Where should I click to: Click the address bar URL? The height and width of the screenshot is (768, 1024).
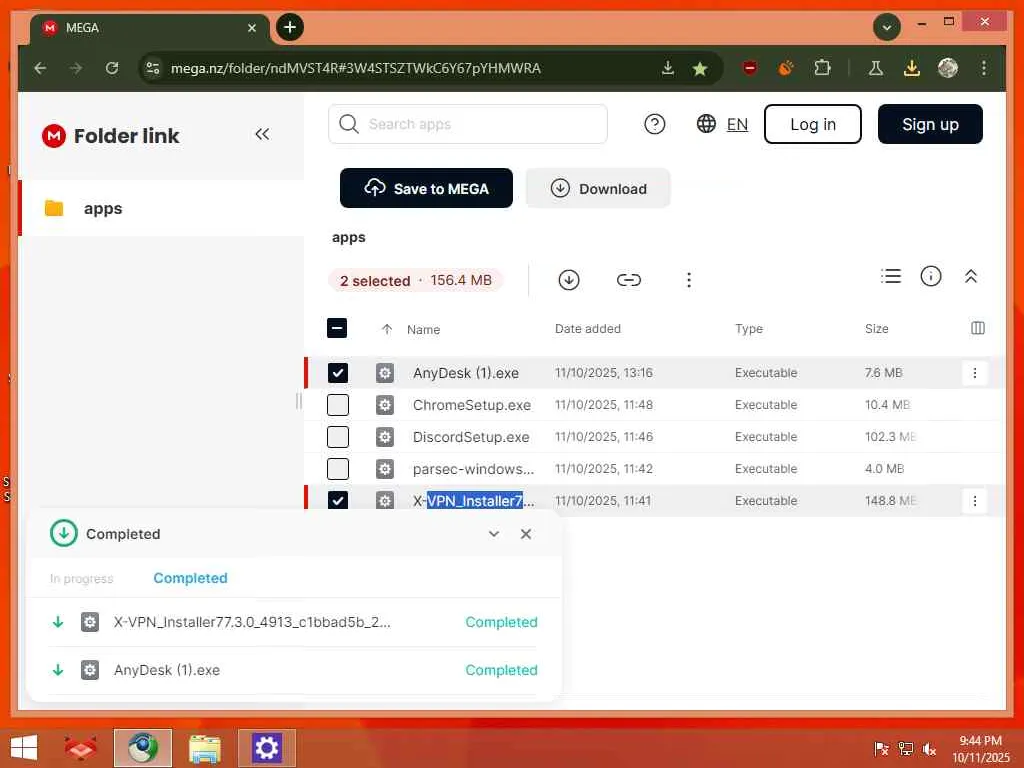[356, 68]
